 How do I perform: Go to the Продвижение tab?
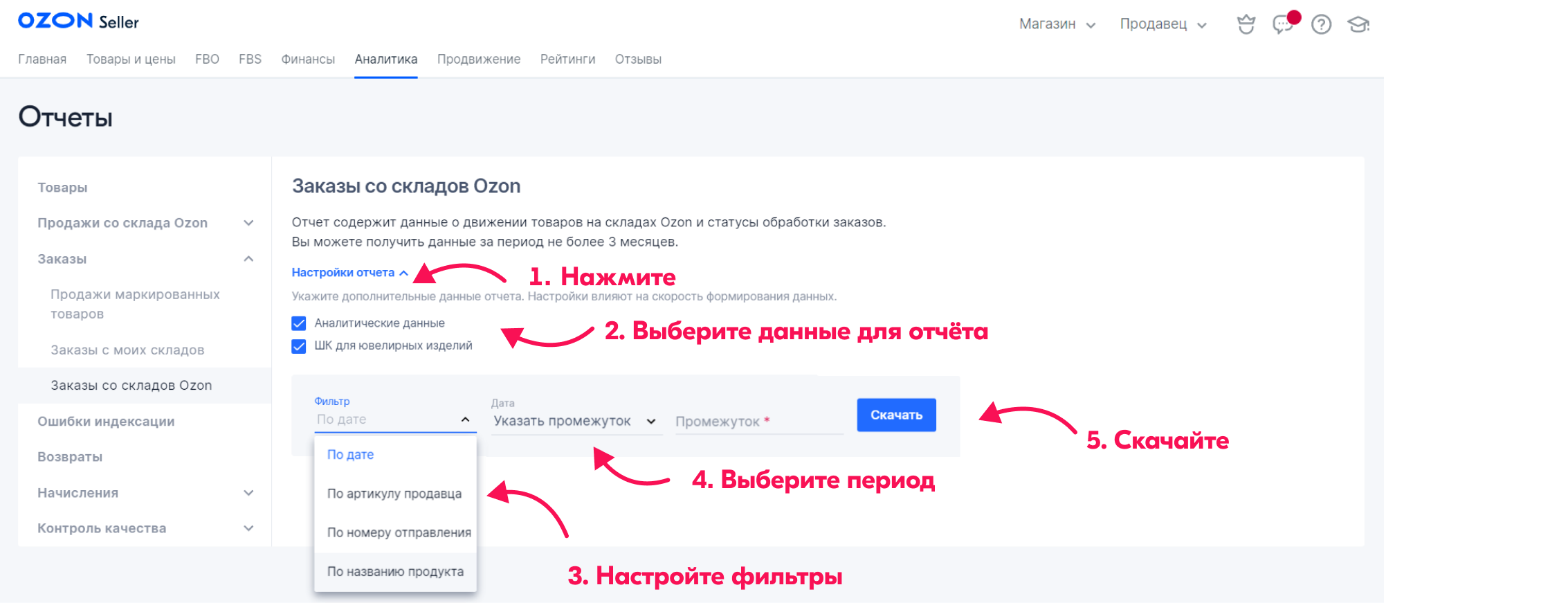(x=478, y=60)
